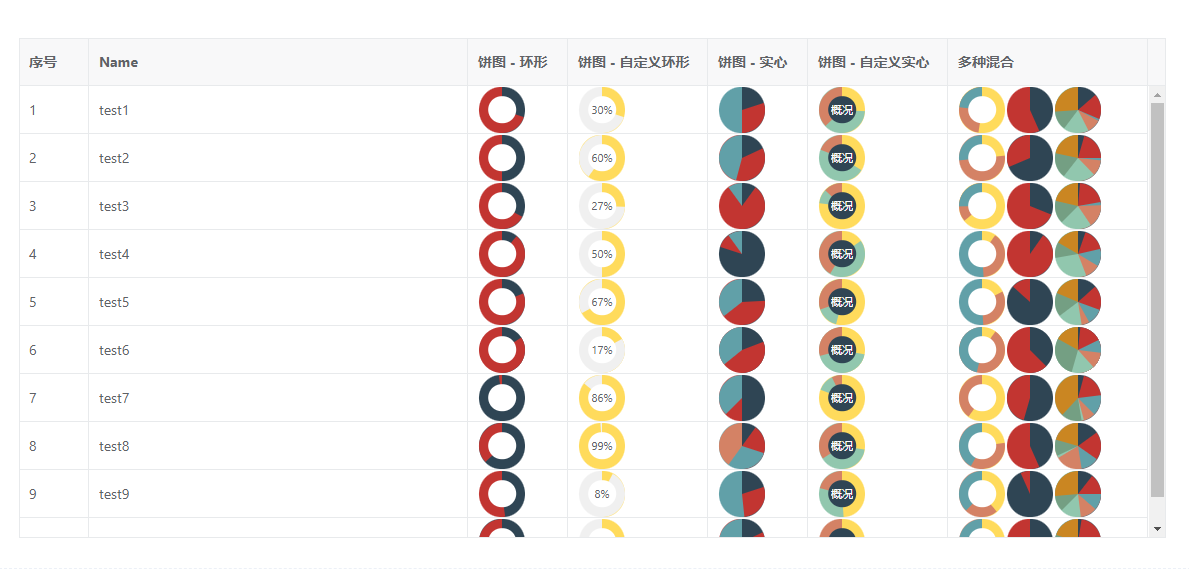Click the 多种混合 column header
The image size is (1189, 572).
(986, 62)
